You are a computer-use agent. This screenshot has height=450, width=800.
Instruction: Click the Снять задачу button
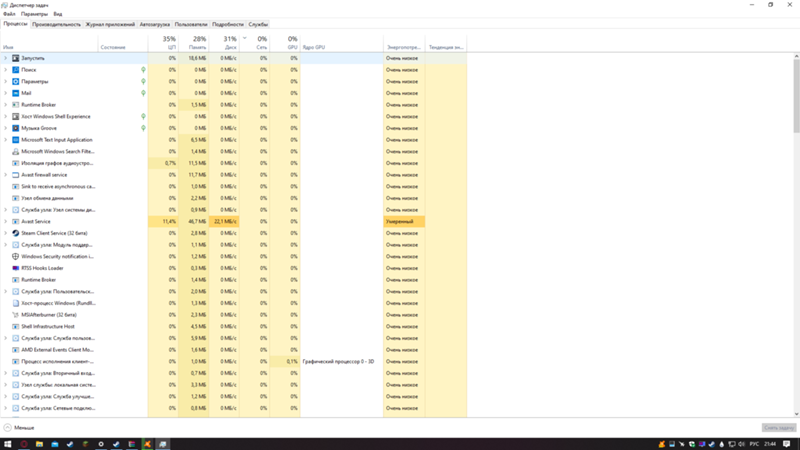pyautogui.click(x=779, y=428)
